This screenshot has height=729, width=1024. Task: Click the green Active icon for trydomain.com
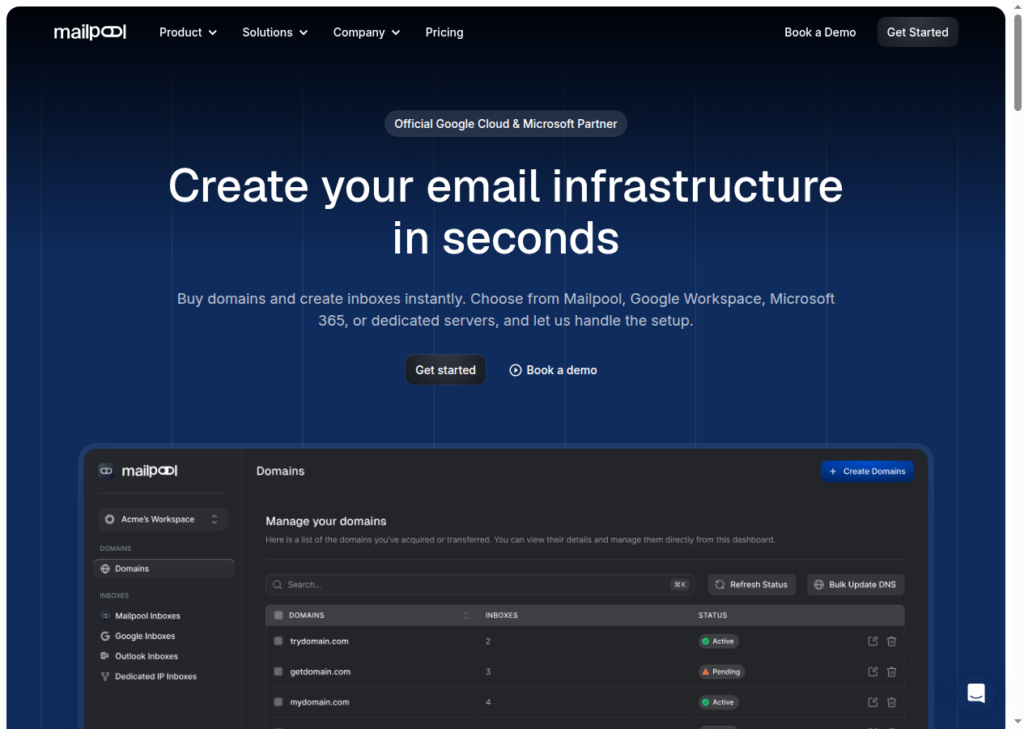tap(705, 641)
